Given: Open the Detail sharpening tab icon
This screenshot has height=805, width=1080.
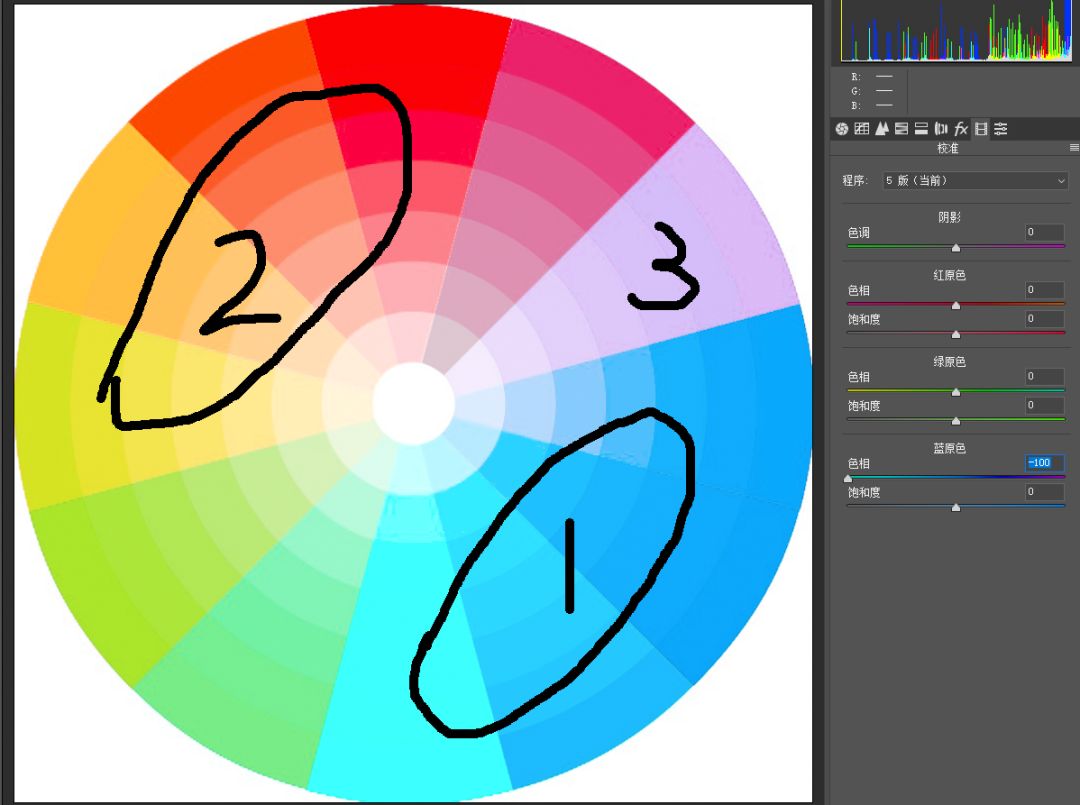Looking at the screenshot, I should pyautogui.click(x=881, y=129).
